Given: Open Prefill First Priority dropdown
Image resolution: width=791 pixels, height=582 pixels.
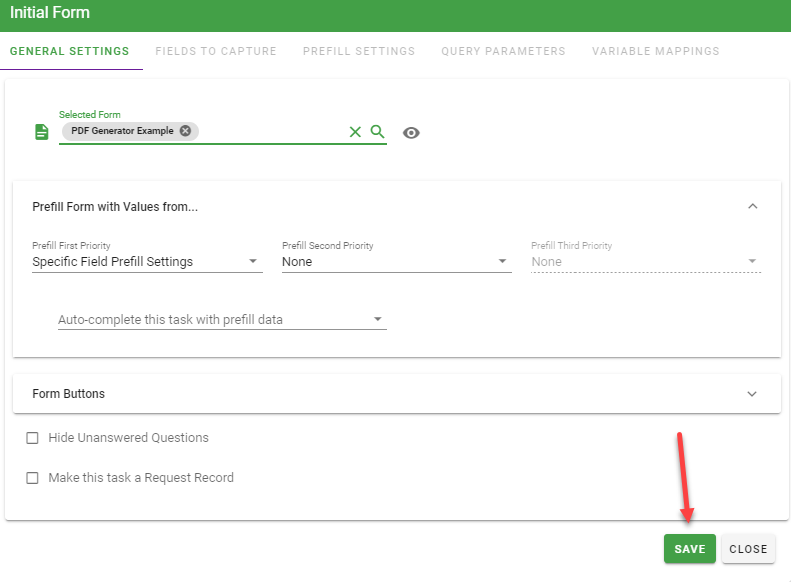Looking at the screenshot, I should pos(147,261).
